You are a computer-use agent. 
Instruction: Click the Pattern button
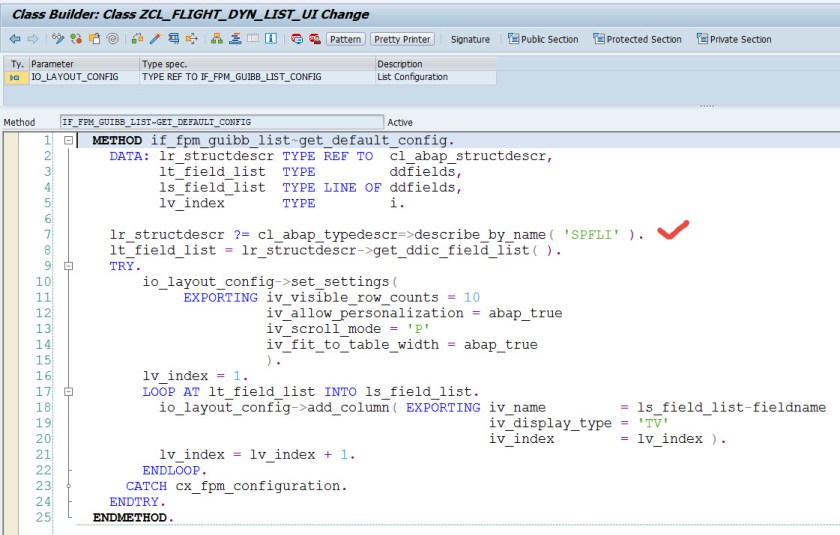345,39
